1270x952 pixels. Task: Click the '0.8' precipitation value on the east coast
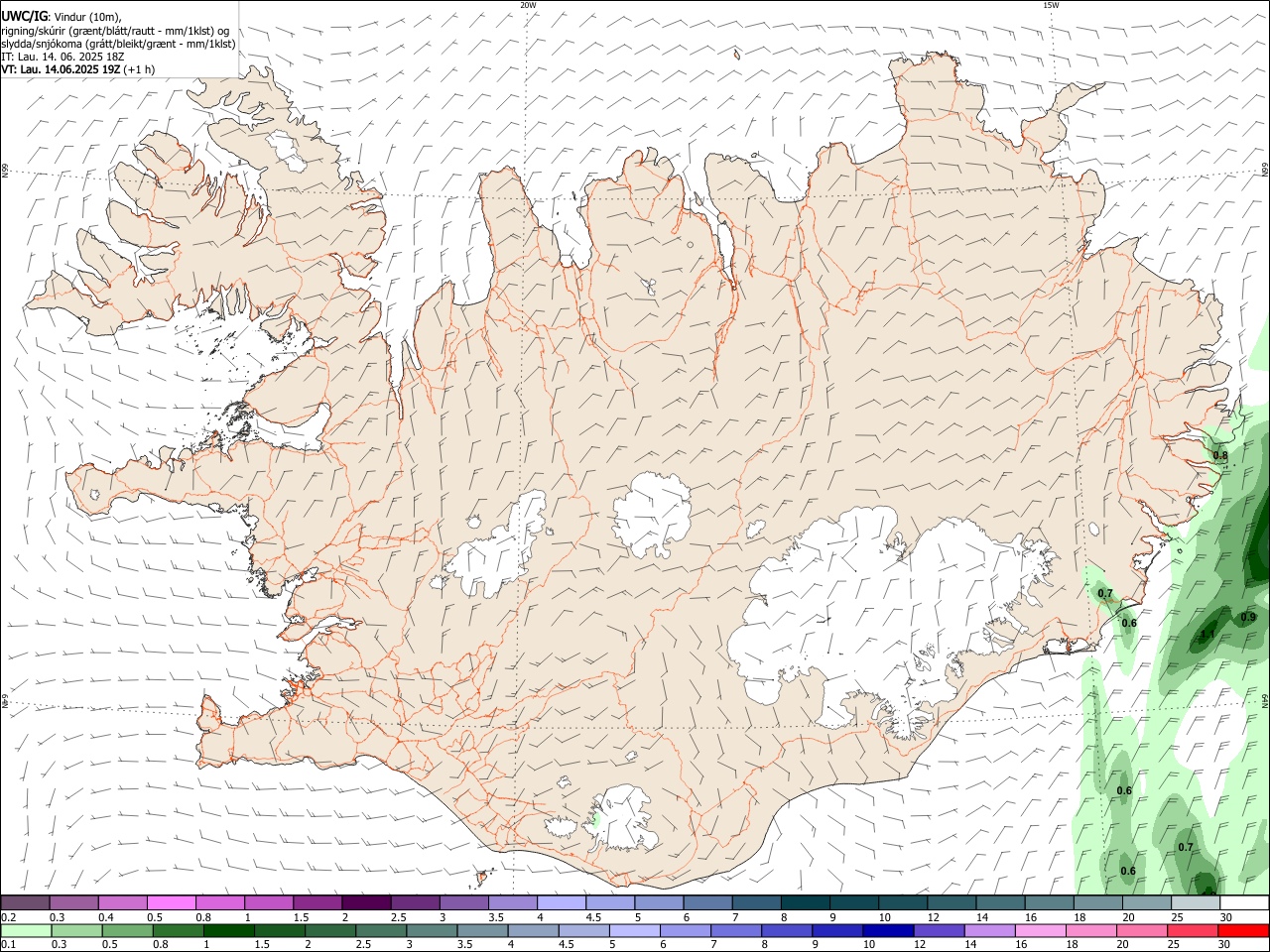[x=1220, y=456]
